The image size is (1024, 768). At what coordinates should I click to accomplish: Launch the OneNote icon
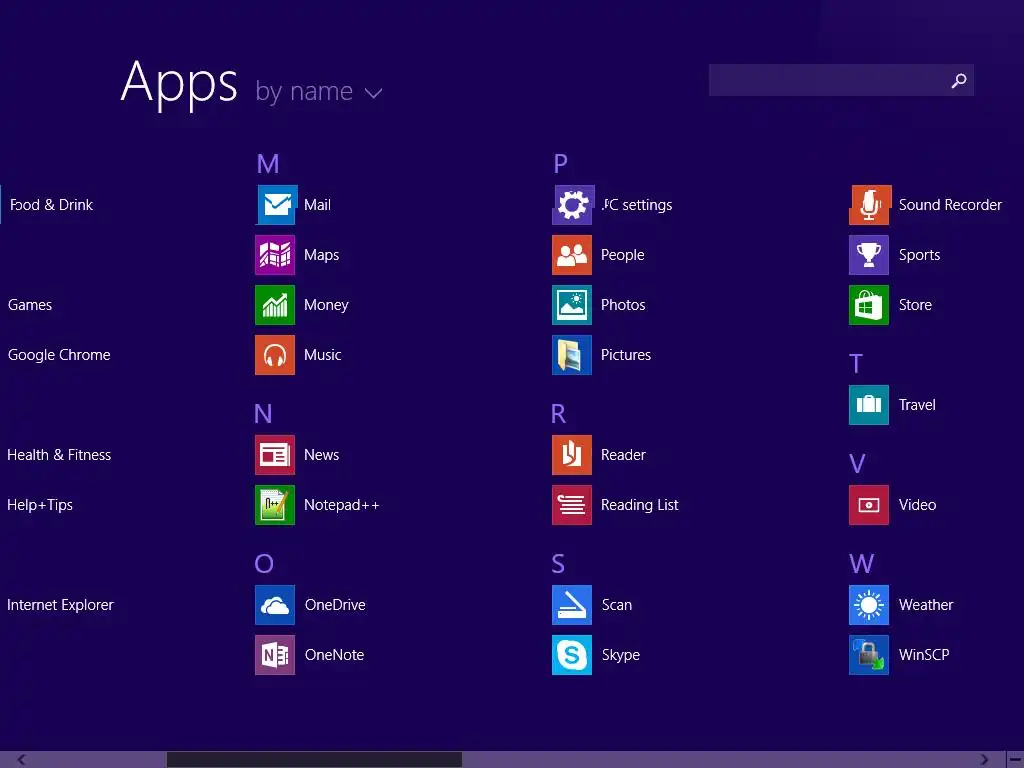tap(275, 654)
